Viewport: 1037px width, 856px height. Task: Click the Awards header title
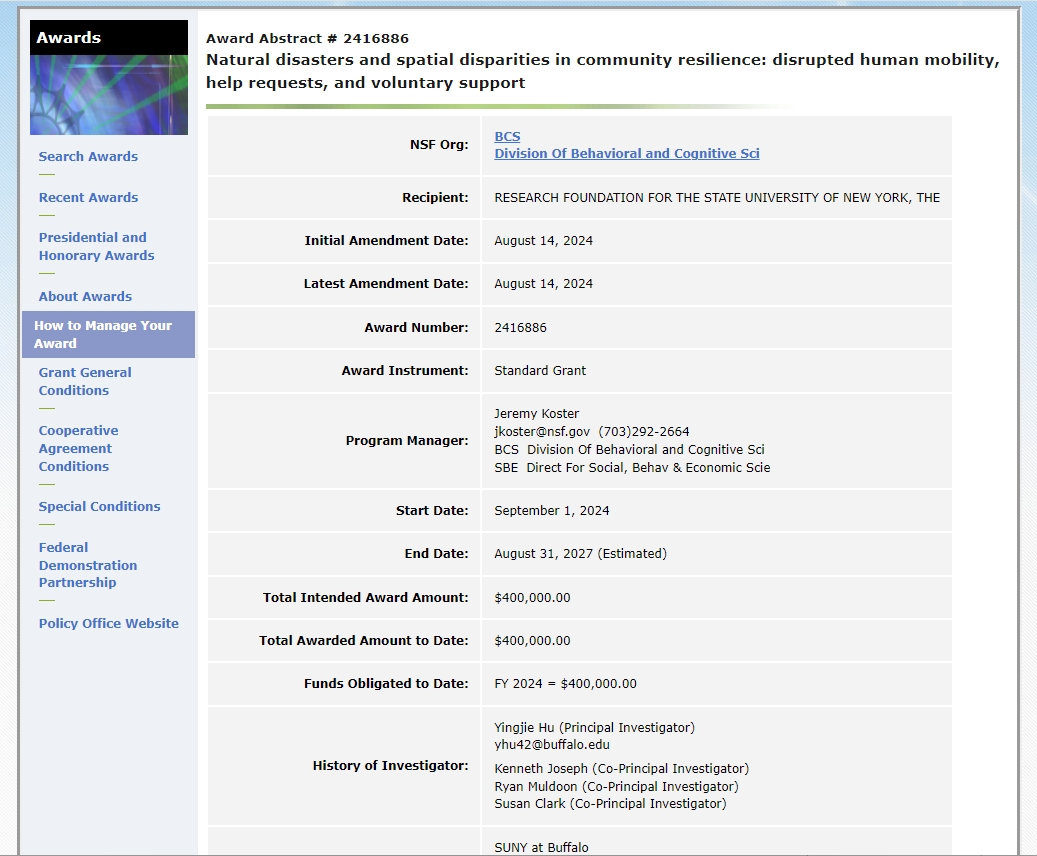[x=69, y=38]
